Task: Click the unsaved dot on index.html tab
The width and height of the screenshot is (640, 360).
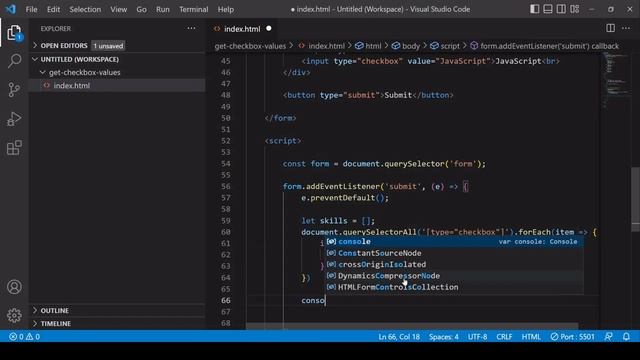Action: coord(269,29)
